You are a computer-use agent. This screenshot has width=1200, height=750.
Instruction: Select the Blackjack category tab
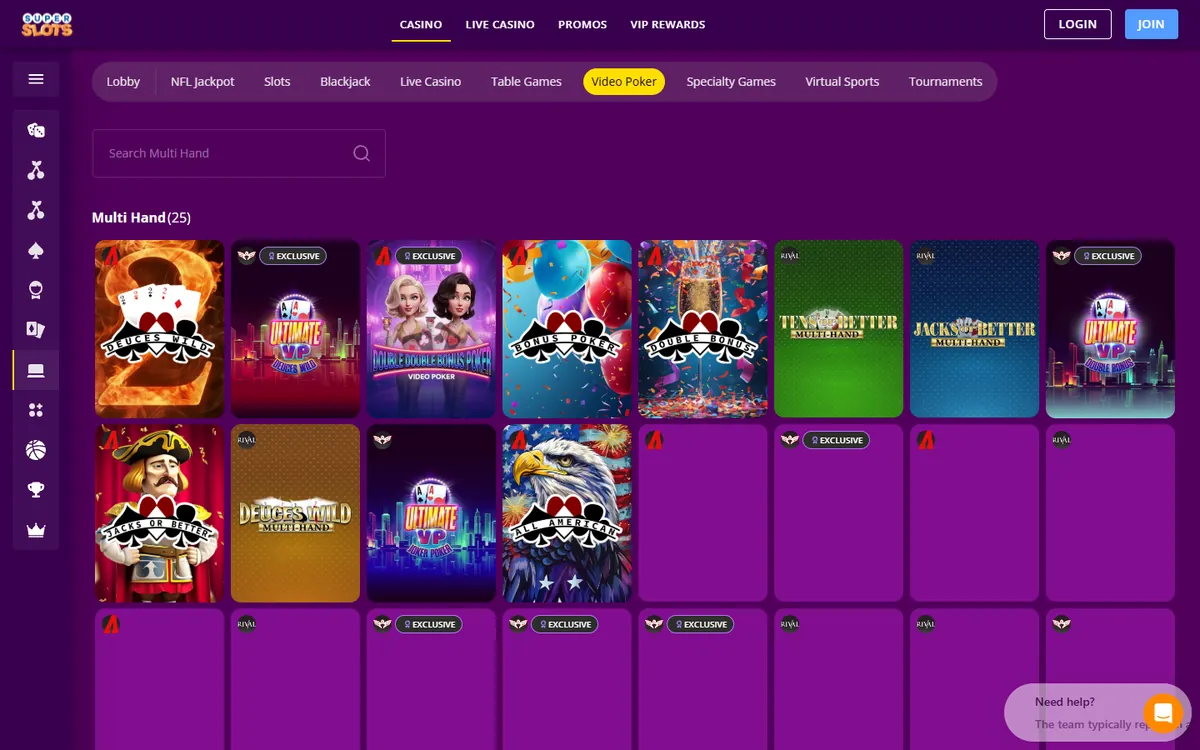tap(345, 82)
